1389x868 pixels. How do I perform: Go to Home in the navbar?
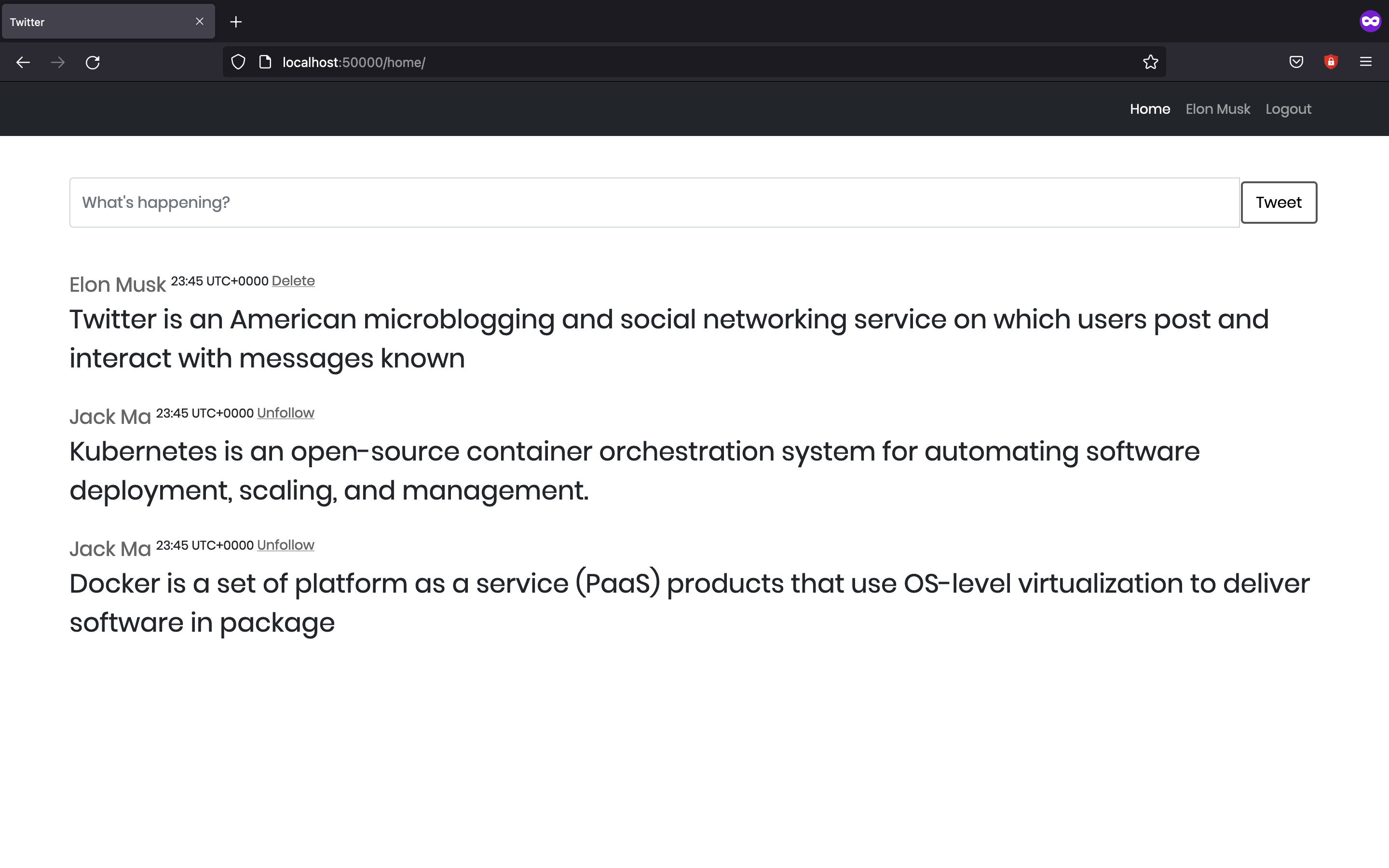pyautogui.click(x=1150, y=109)
